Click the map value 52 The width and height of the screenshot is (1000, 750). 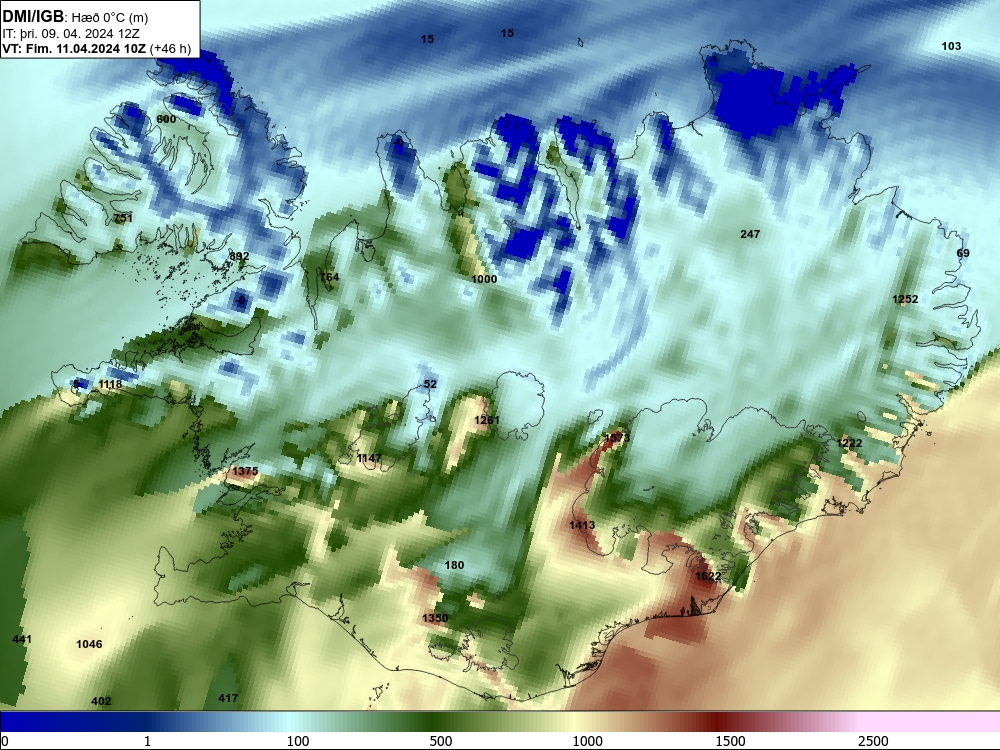tap(430, 384)
